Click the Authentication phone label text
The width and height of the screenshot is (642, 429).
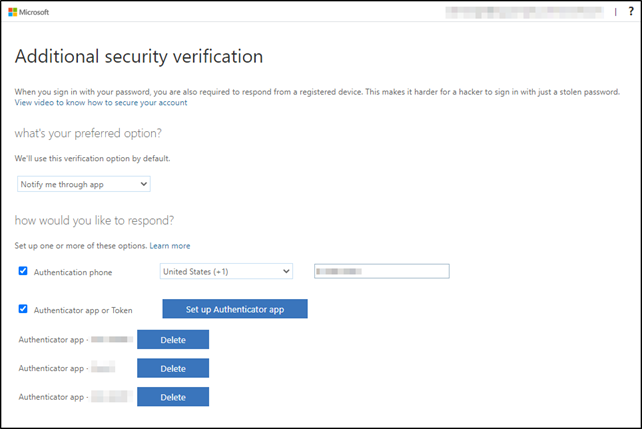coord(73,272)
